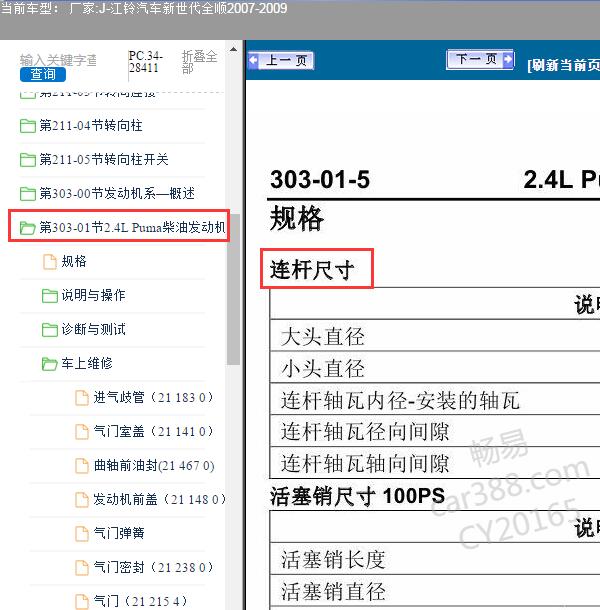The width and height of the screenshot is (600, 610).
Task: Open the 规格 document in tree
Action: click(x=74, y=261)
